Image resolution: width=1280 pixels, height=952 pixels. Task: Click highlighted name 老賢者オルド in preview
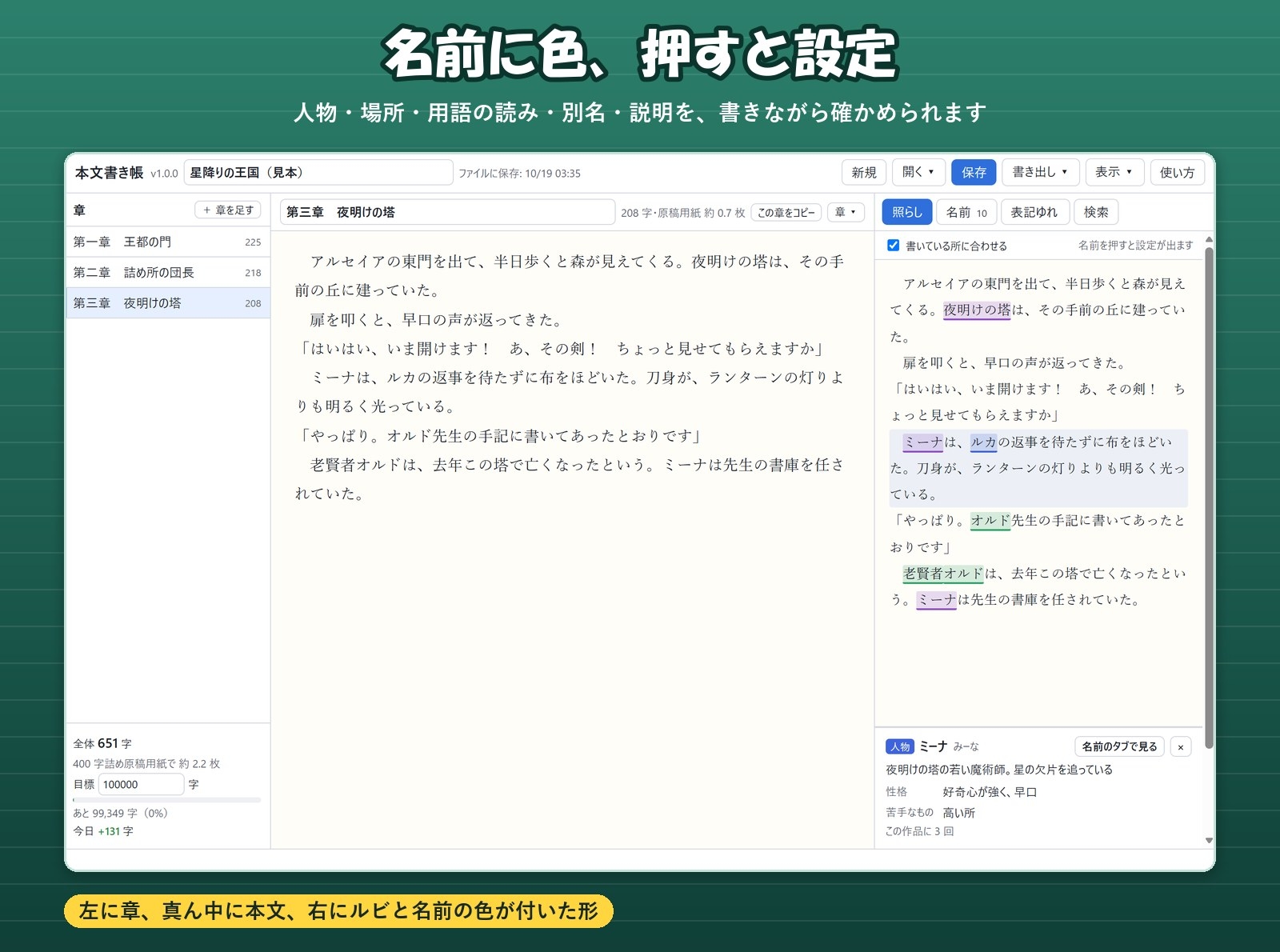point(943,574)
